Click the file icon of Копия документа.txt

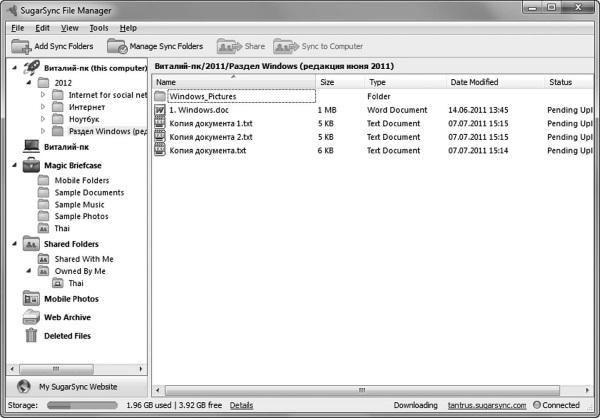160,150
